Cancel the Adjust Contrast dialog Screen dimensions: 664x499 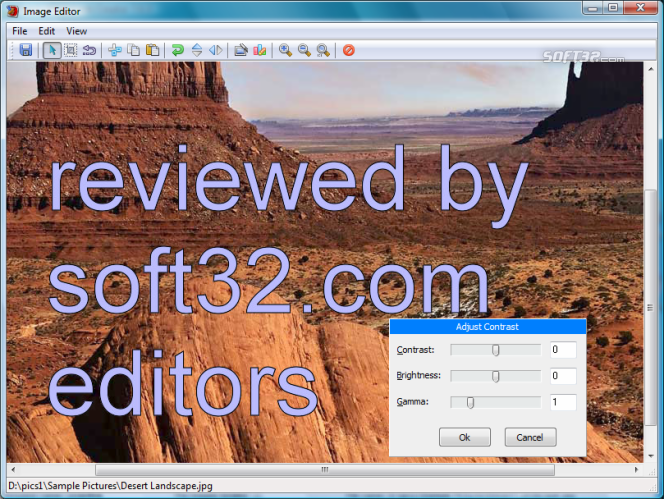point(530,437)
